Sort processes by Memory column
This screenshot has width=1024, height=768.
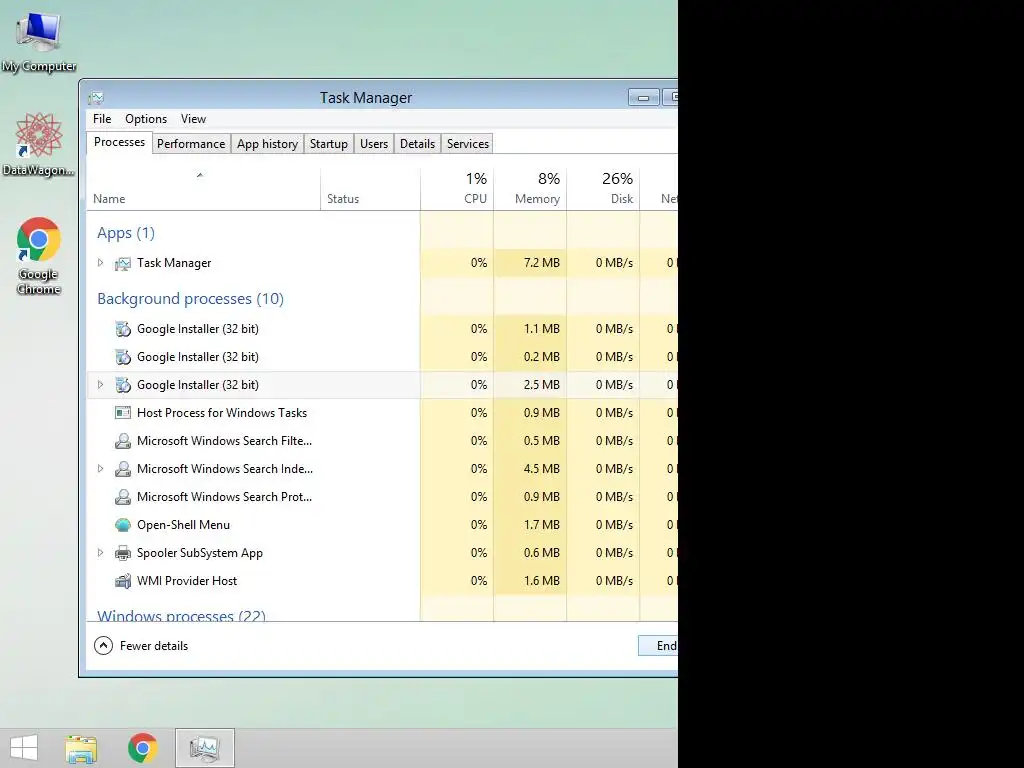pos(530,188)
